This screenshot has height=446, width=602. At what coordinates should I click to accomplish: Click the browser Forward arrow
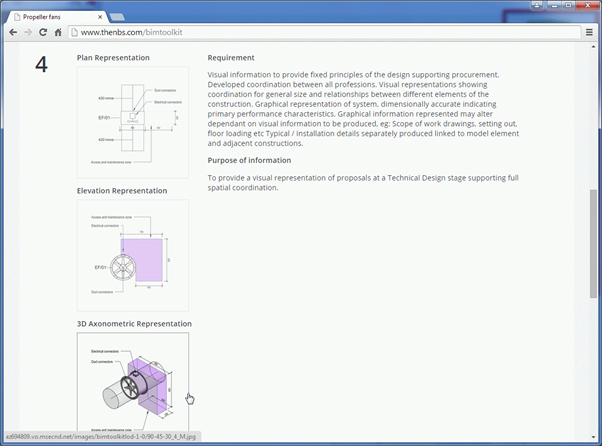(x=28, y=32)
